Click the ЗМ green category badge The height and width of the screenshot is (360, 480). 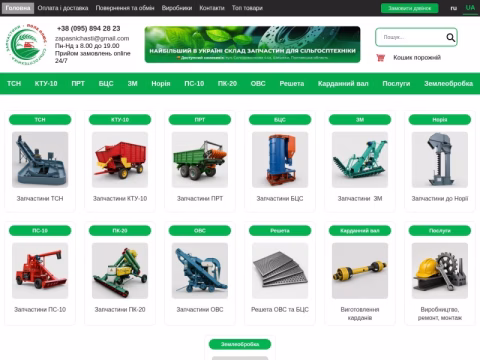(x=360, y=120)
